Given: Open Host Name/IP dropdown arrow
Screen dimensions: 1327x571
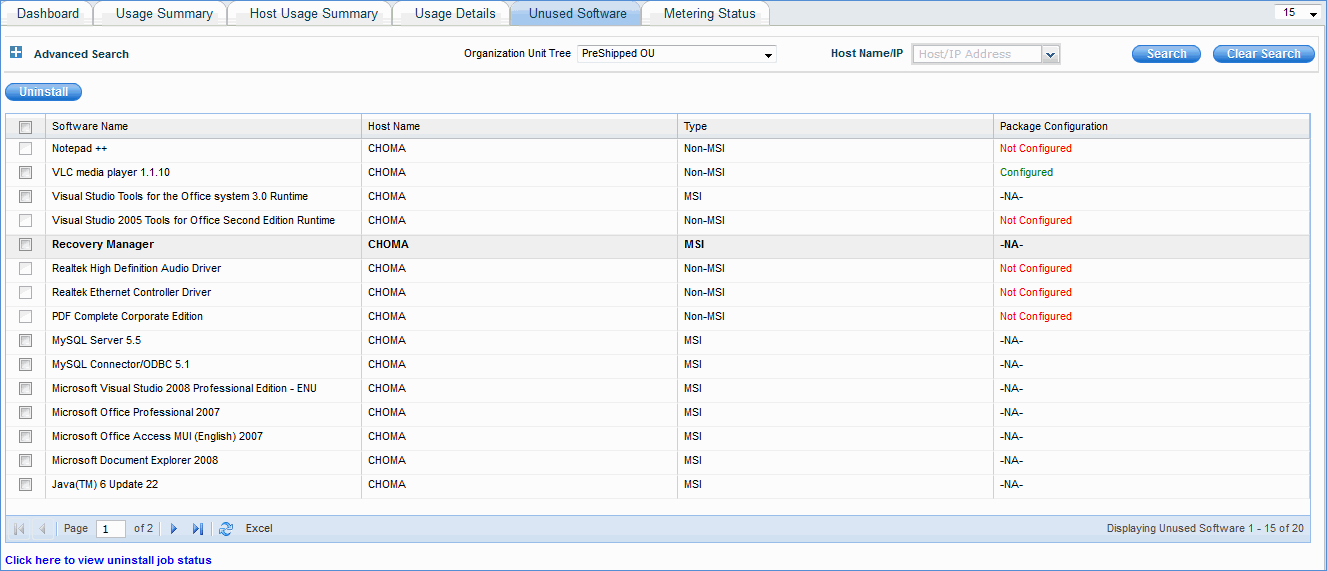Looking at the screenshot, I should click(1050, 54).
